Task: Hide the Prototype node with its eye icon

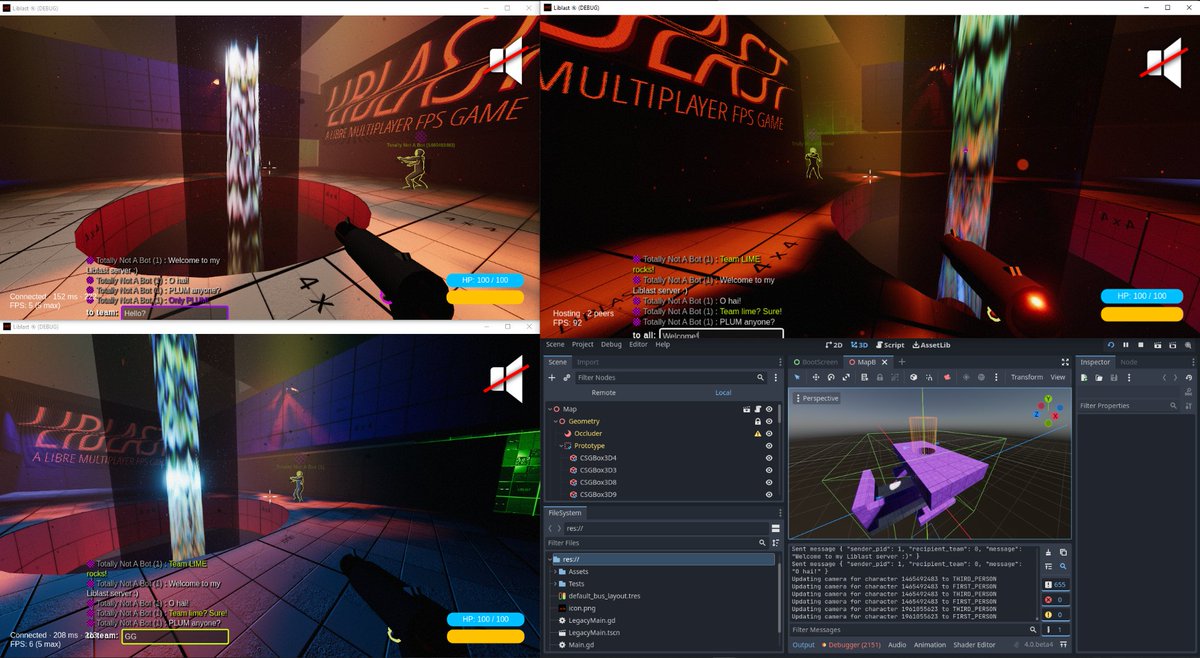Action: 770,446
